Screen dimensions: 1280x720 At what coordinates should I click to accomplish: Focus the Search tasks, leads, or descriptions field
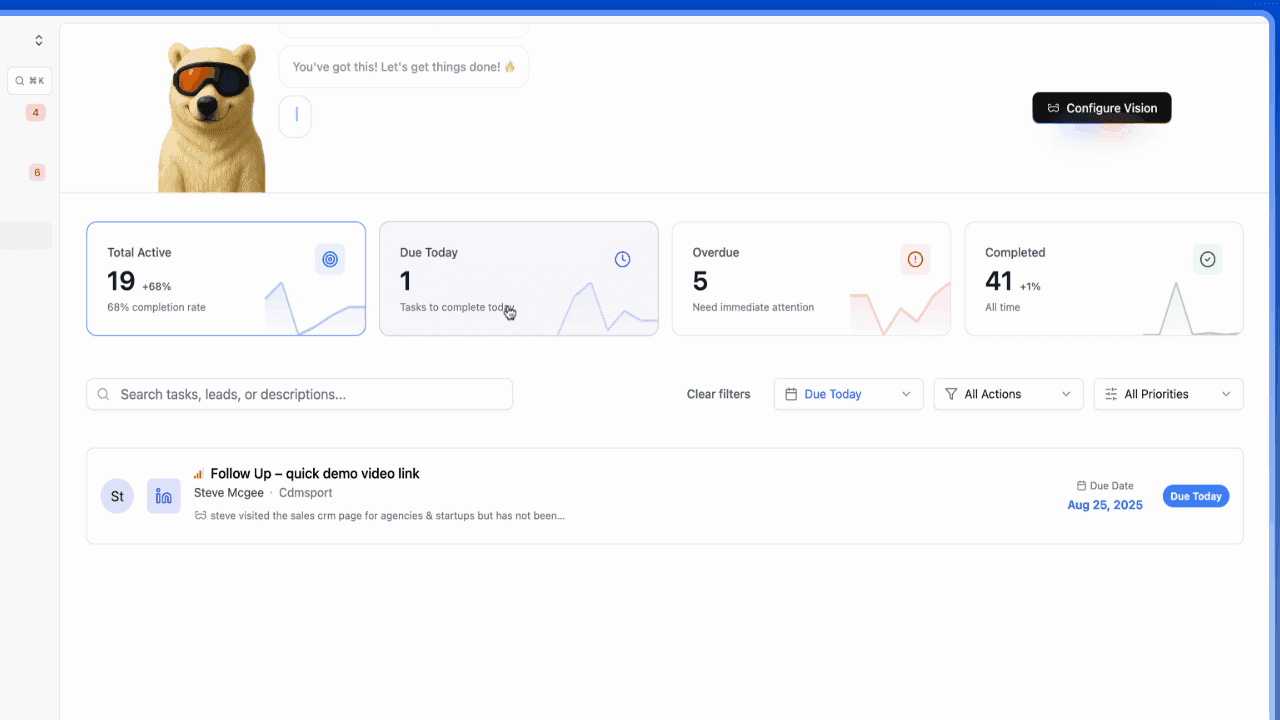point(300,394)
